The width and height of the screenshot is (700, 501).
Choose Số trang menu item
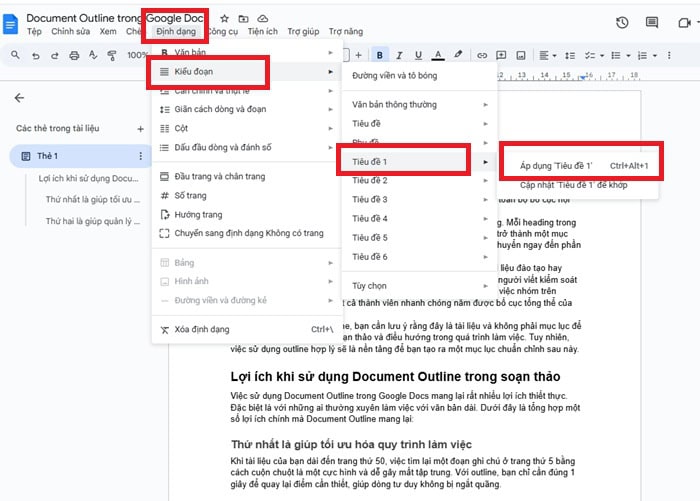pos(247,196)
